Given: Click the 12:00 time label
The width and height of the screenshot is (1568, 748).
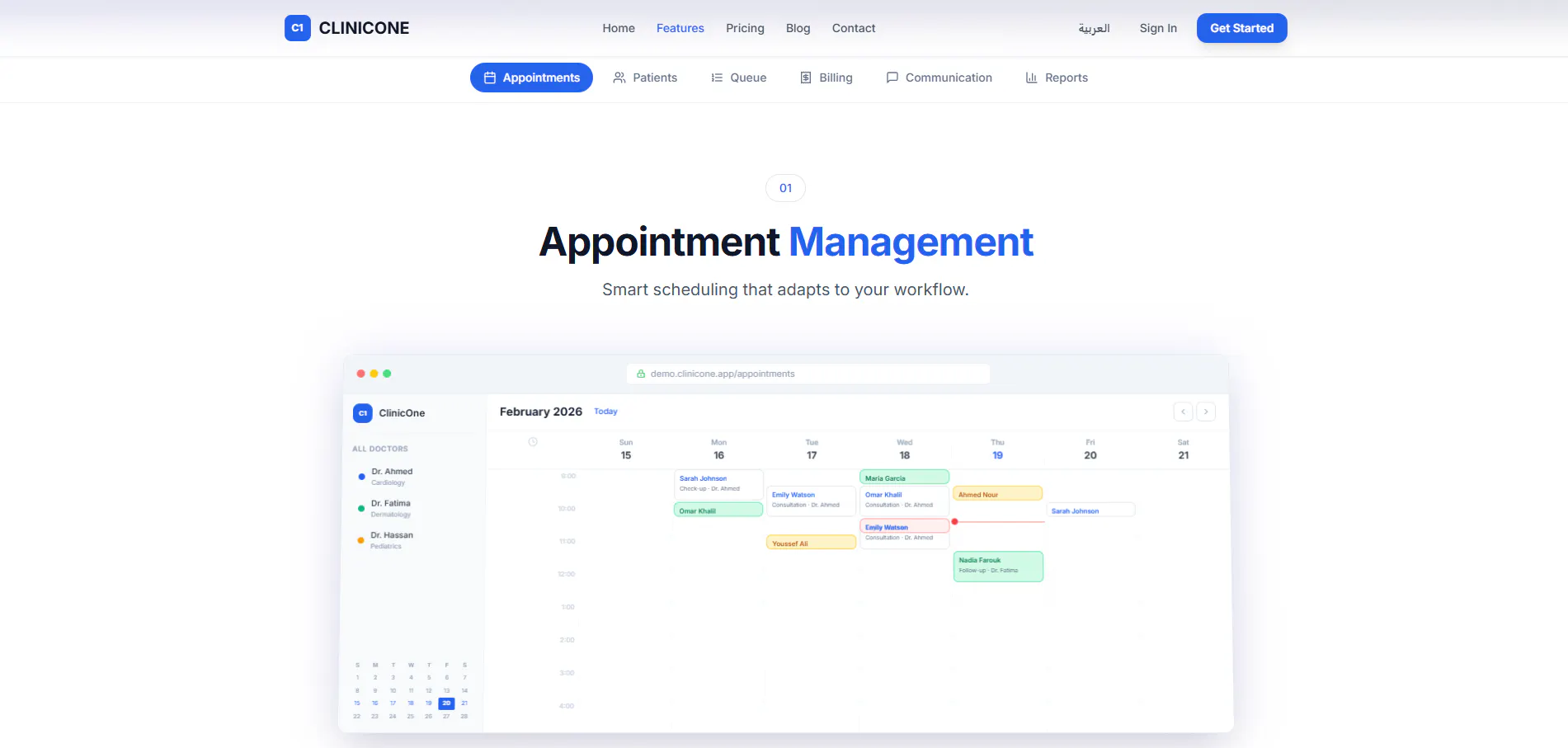Looking at the screenshot, I should click(566, 574).
